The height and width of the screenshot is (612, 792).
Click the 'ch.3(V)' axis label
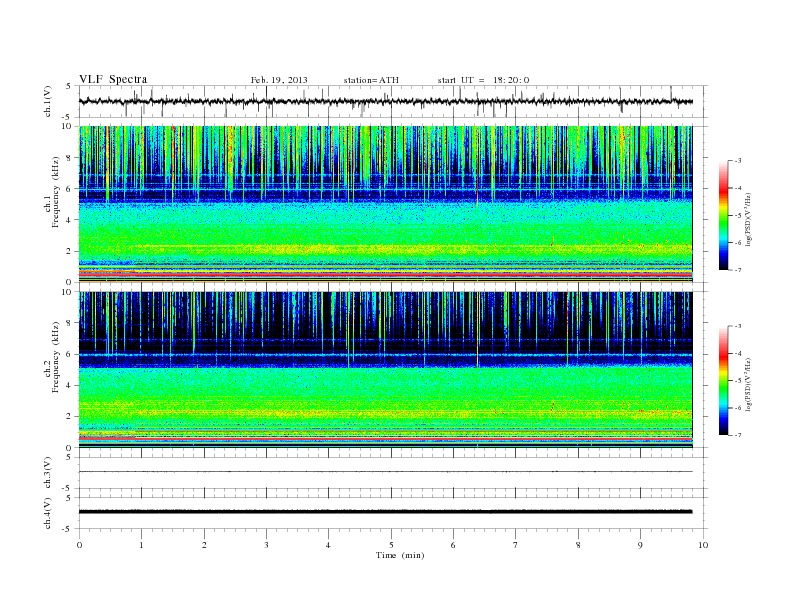tap(47, 473)
